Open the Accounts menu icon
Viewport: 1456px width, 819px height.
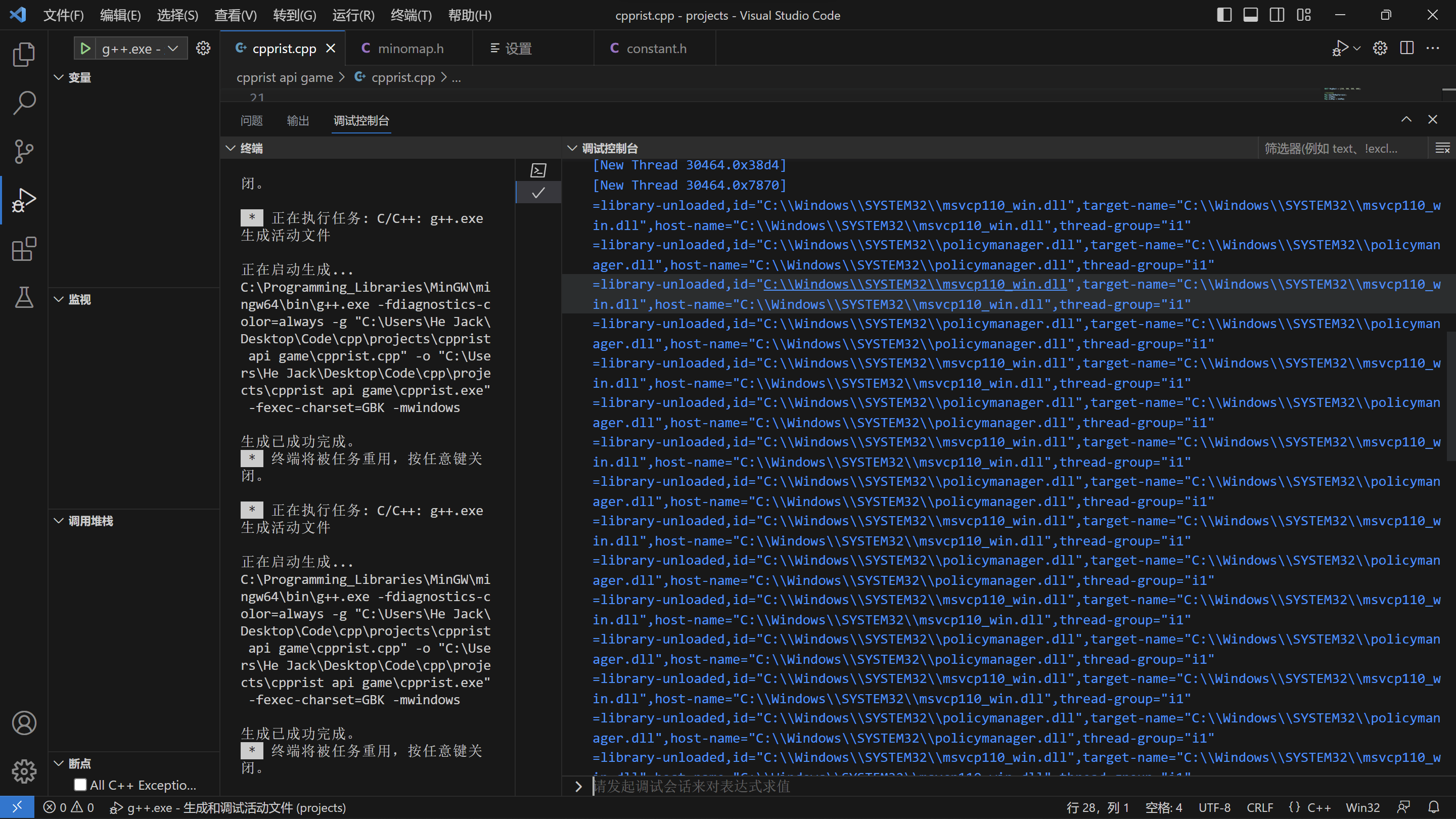tap(24, 723)
